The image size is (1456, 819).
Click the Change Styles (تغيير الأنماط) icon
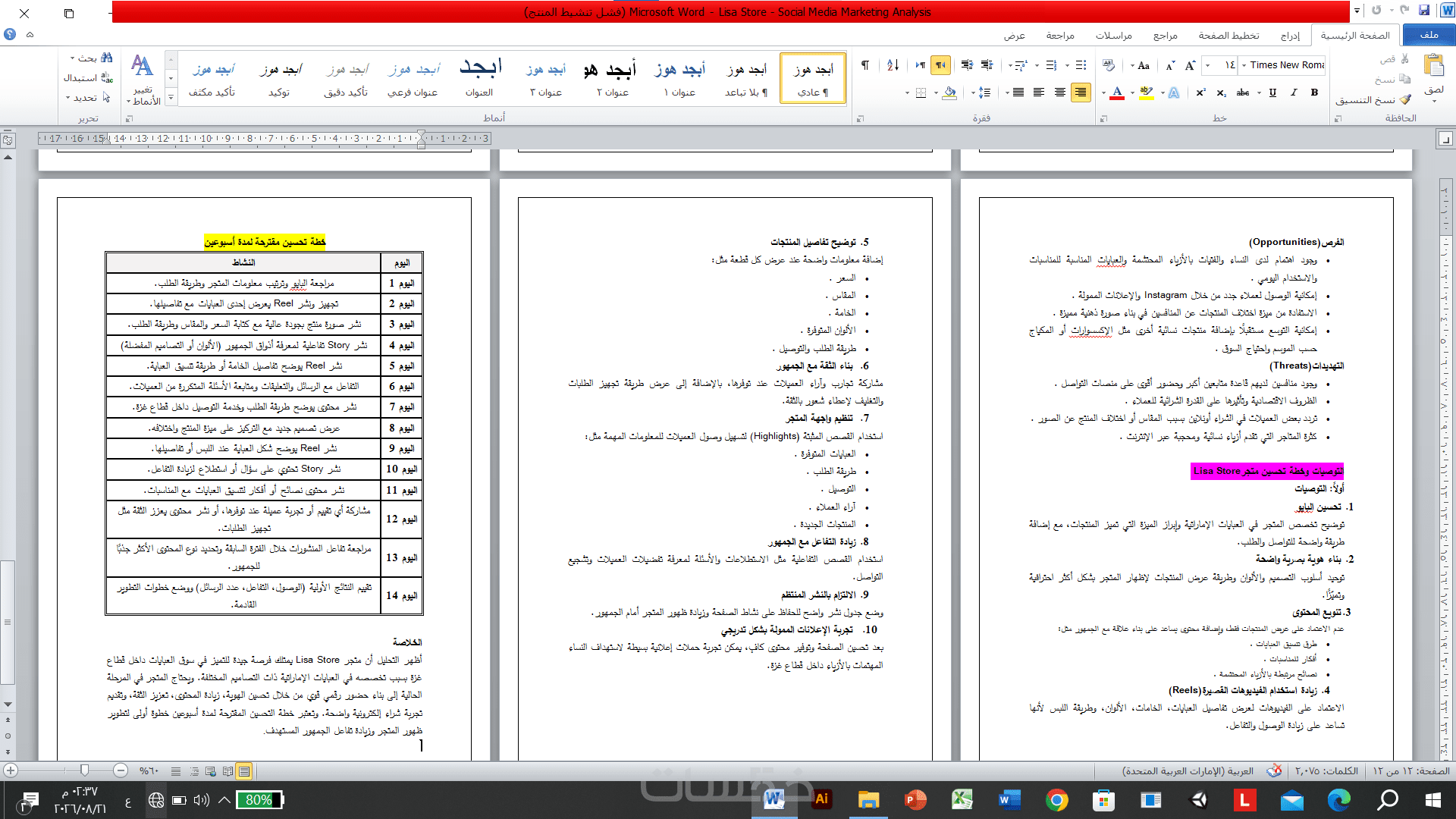143,79
